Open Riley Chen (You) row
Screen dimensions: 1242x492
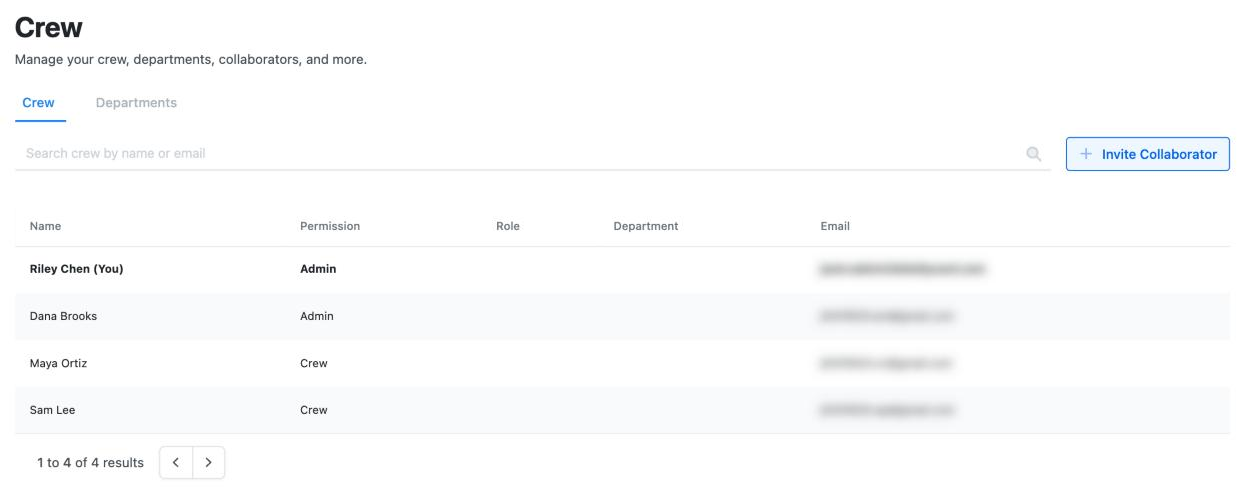[x=622, y=269]
